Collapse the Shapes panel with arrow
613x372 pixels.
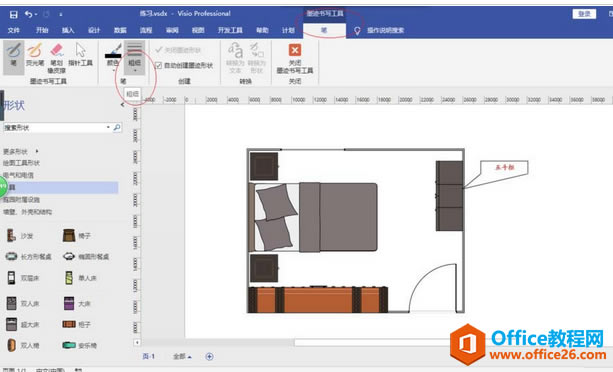(122, 105)
